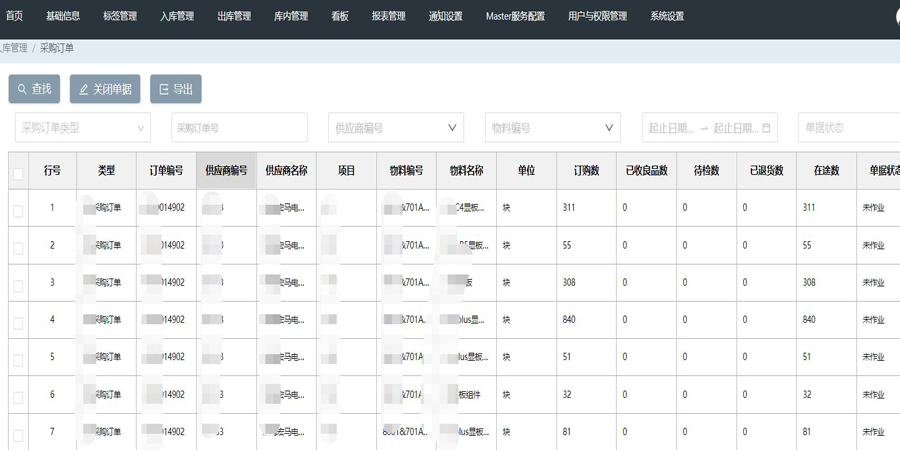Open the 单据状态 filter dropdown
Image resolution: width=900 pixels, height=450 pixels.
[848, 128]
